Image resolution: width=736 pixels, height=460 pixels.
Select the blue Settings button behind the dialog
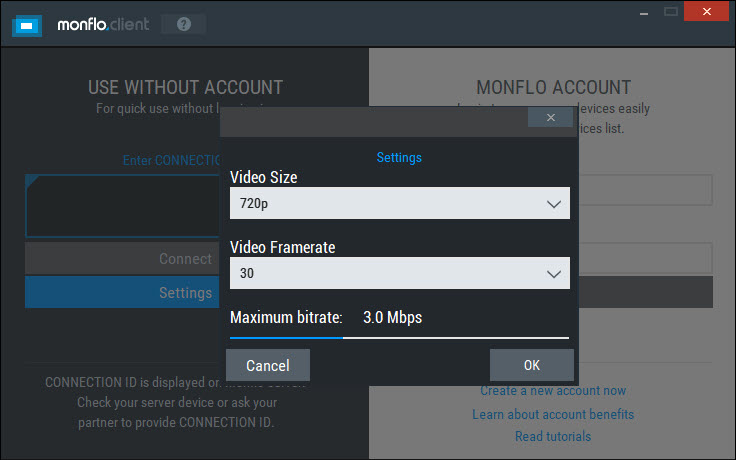click(122, 293)
